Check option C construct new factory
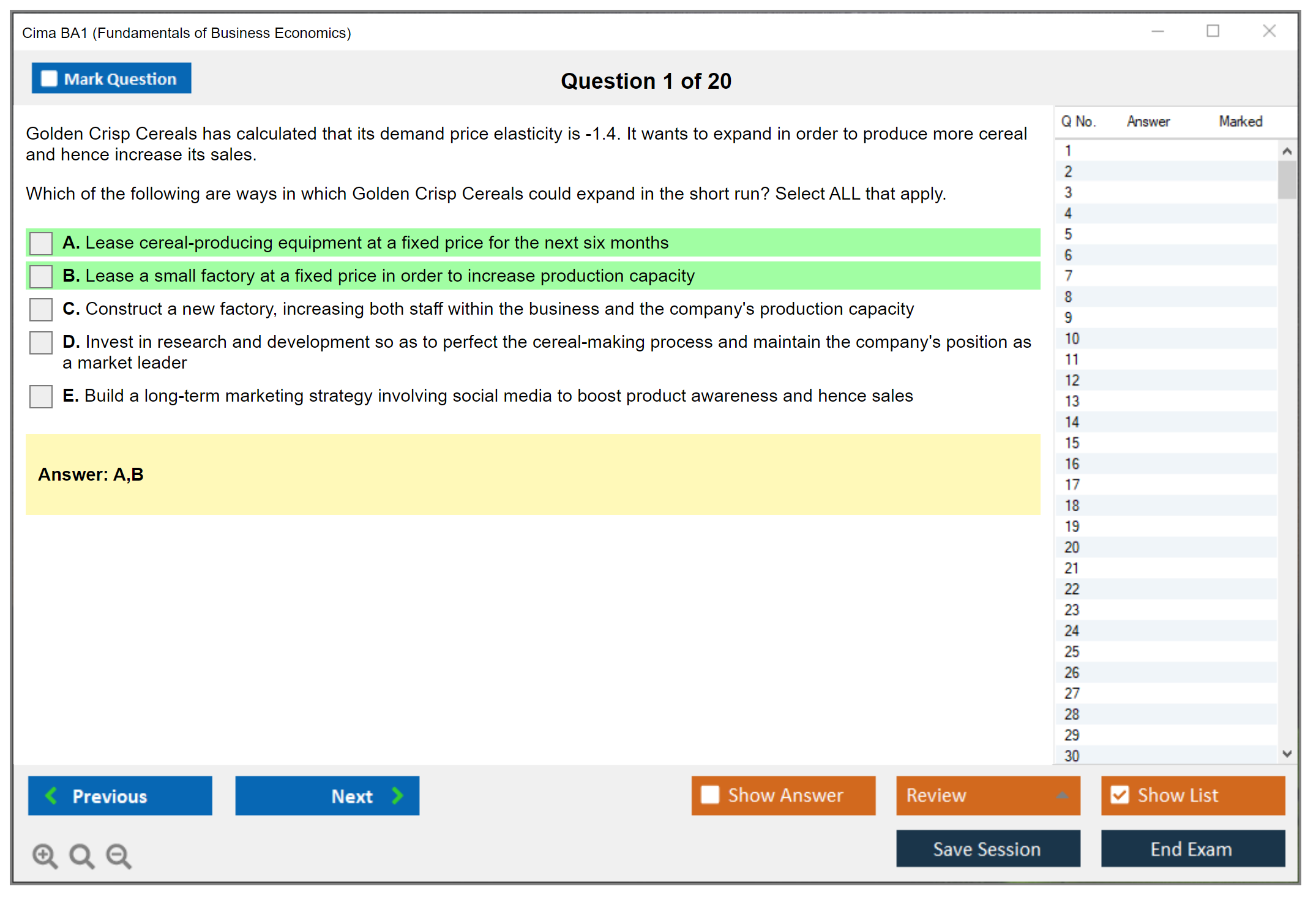This screenshot has width=1316, height=900. coord(41,309)
